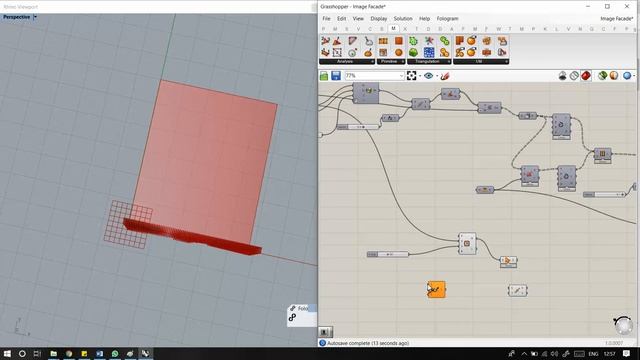
Task: Click the compass widget on Grasshopper canvas
Action: (x=623, y=325)
